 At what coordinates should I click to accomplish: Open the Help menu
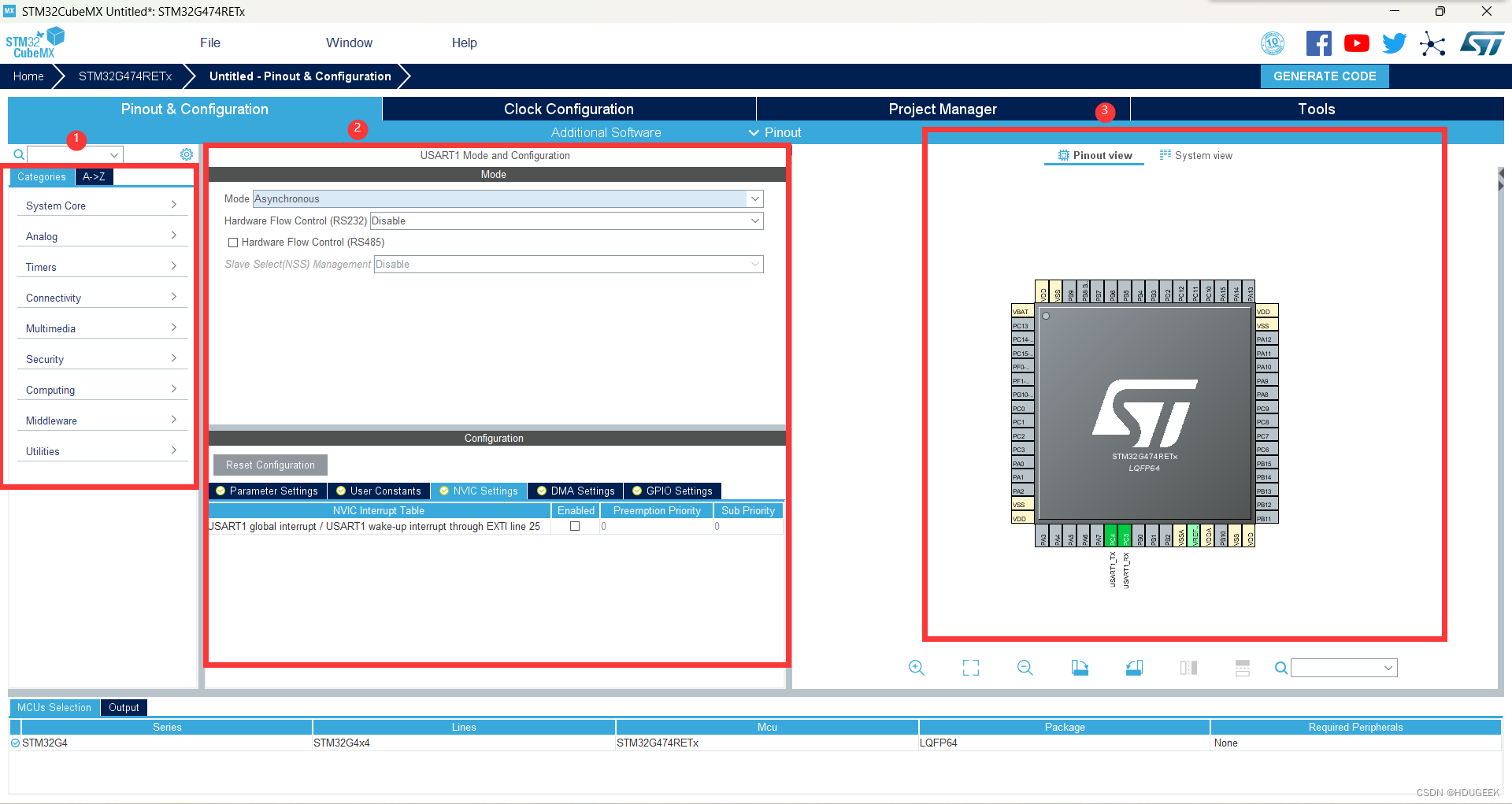tap(464, 43)
